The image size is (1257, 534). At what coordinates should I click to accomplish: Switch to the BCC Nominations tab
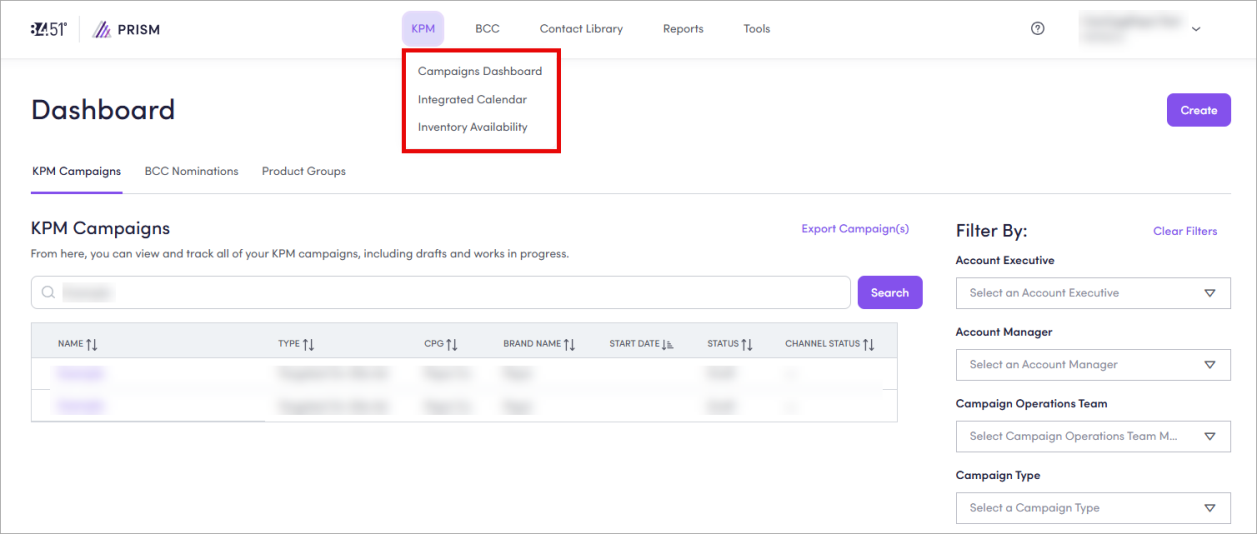coord(191,171)
